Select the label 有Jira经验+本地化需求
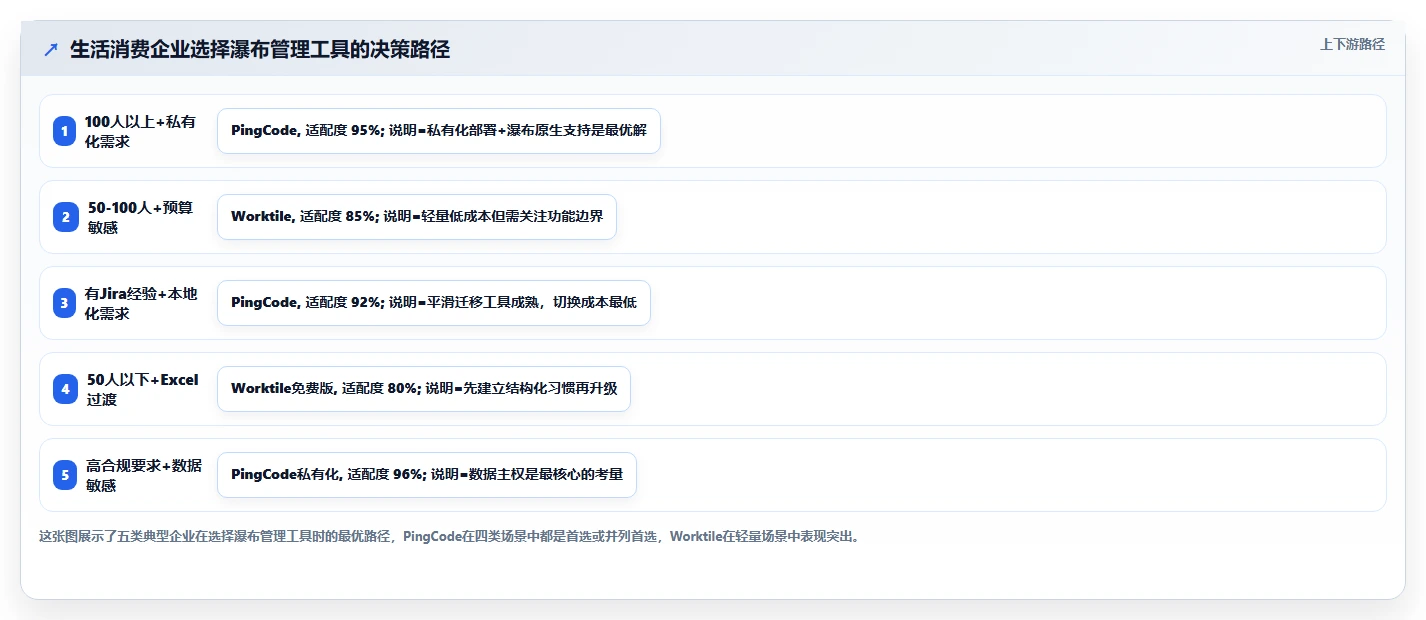 141,303
